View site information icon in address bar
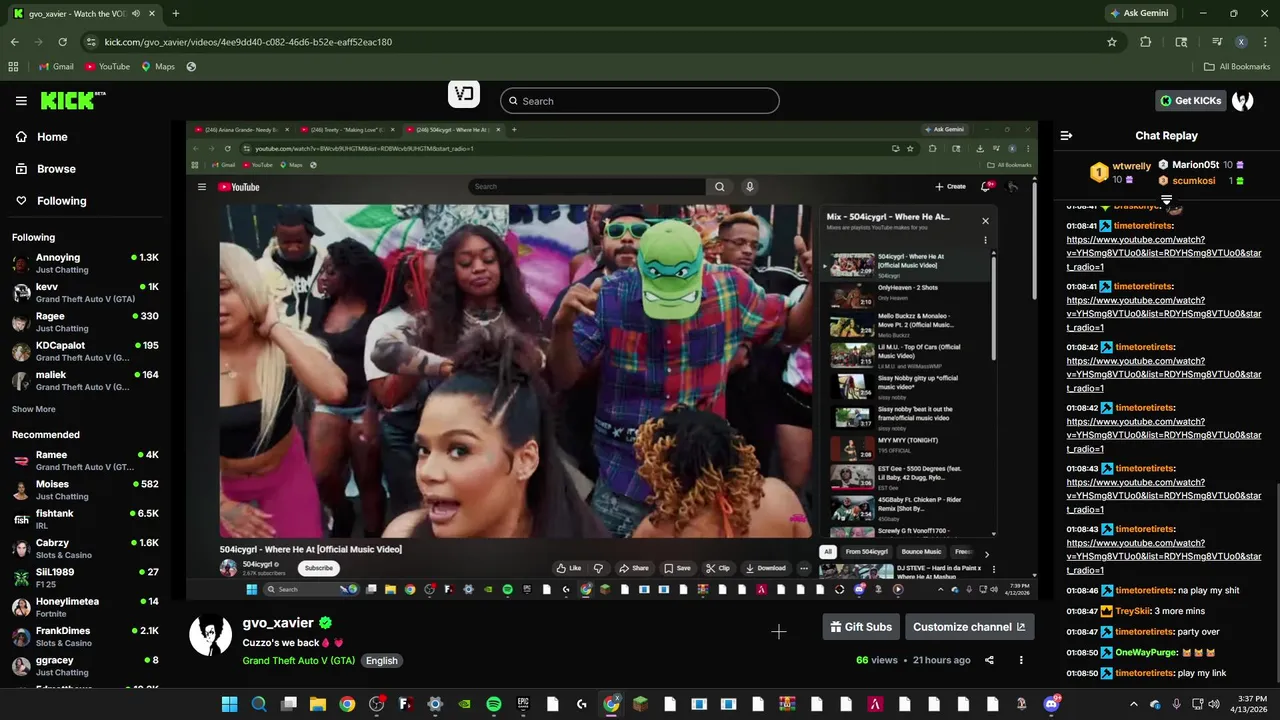Screen dimensions: 1280x720 [91, 42]
